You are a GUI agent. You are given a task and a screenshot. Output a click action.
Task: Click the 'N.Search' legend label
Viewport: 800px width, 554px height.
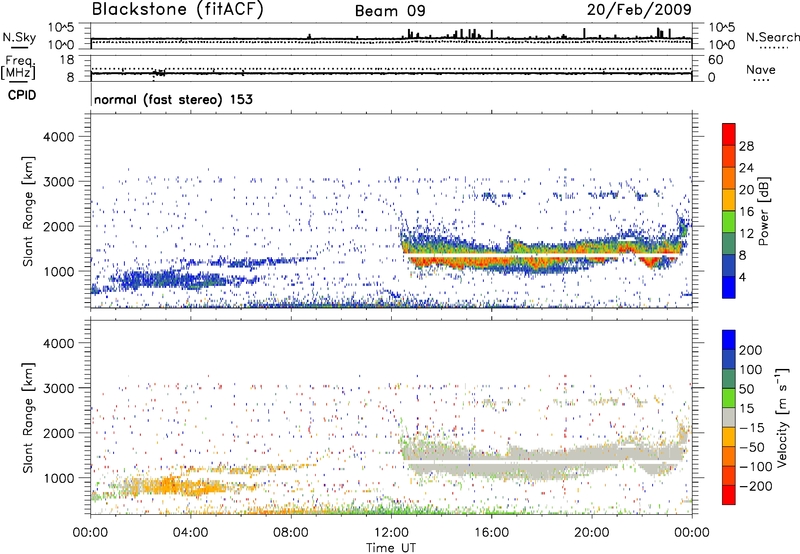tap(772, 37)
